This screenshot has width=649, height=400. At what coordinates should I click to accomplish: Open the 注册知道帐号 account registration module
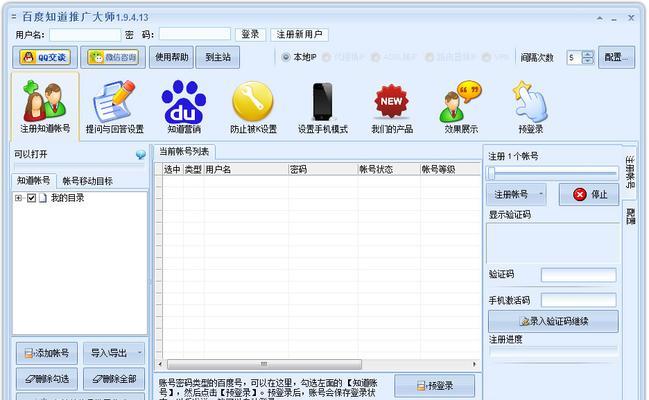tap(45, 106)
